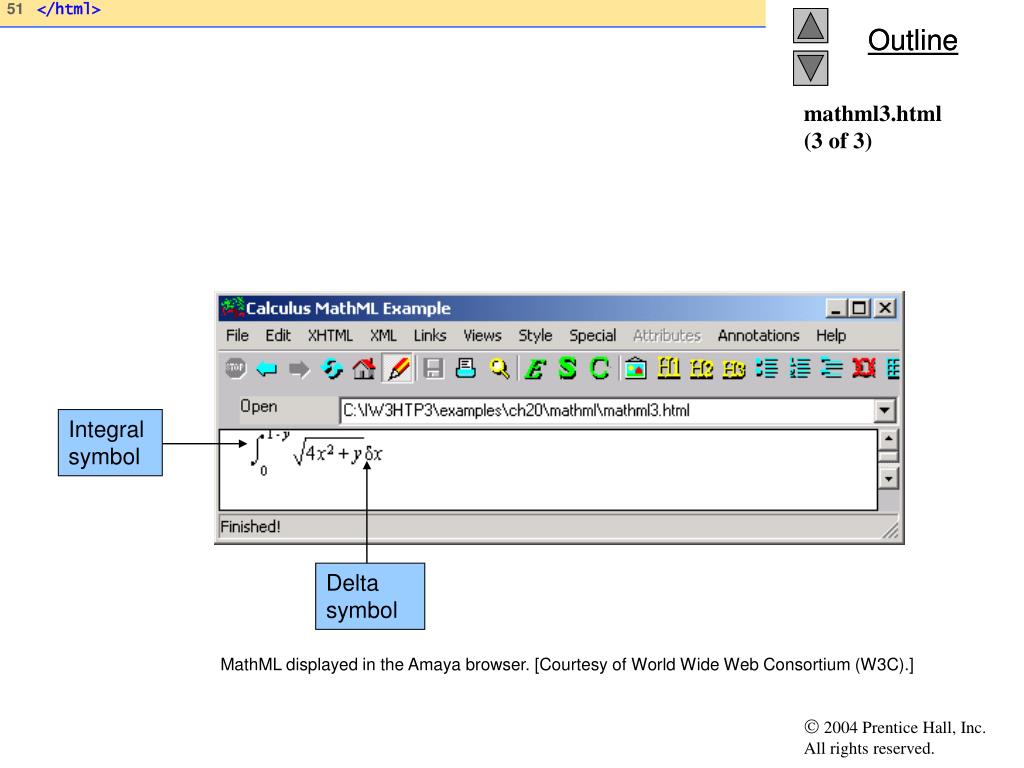The width and height of the screenshot is (1024, 768).
Task: Apply Heading 3 with the H3 icon
Action: tap(733, 370)
